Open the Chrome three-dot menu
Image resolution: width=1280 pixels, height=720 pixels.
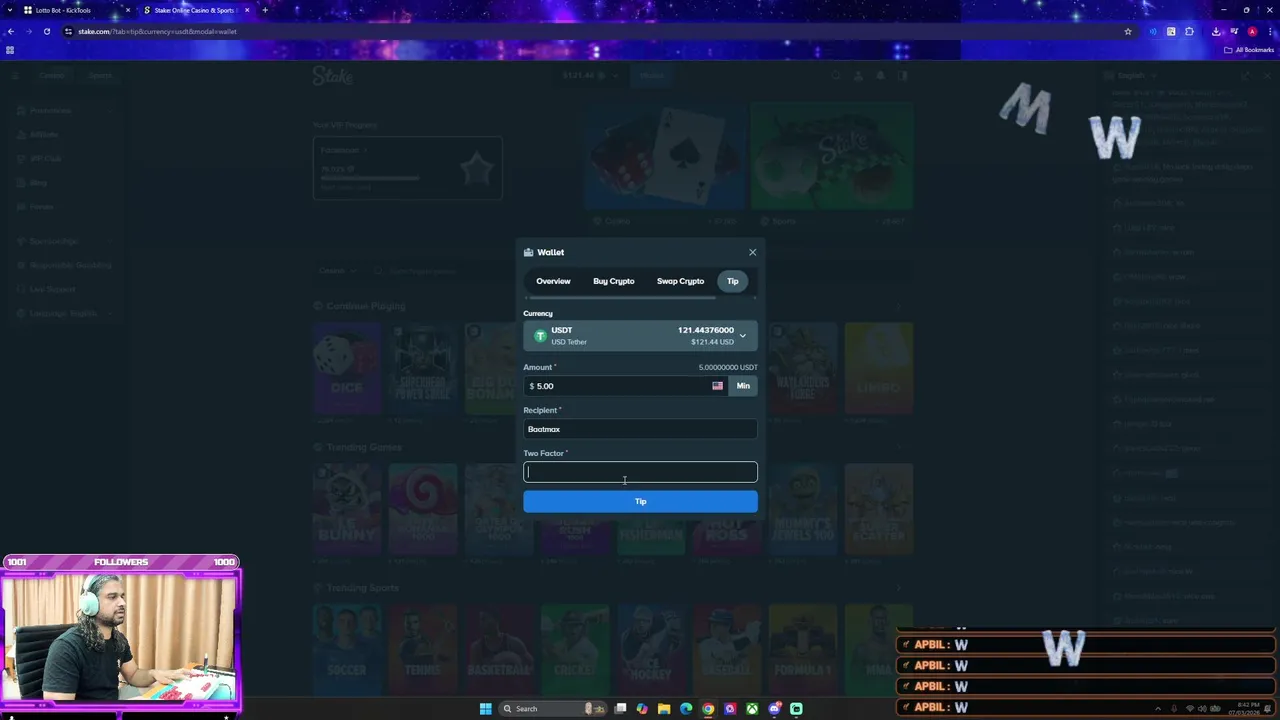tap(1269, 31)
